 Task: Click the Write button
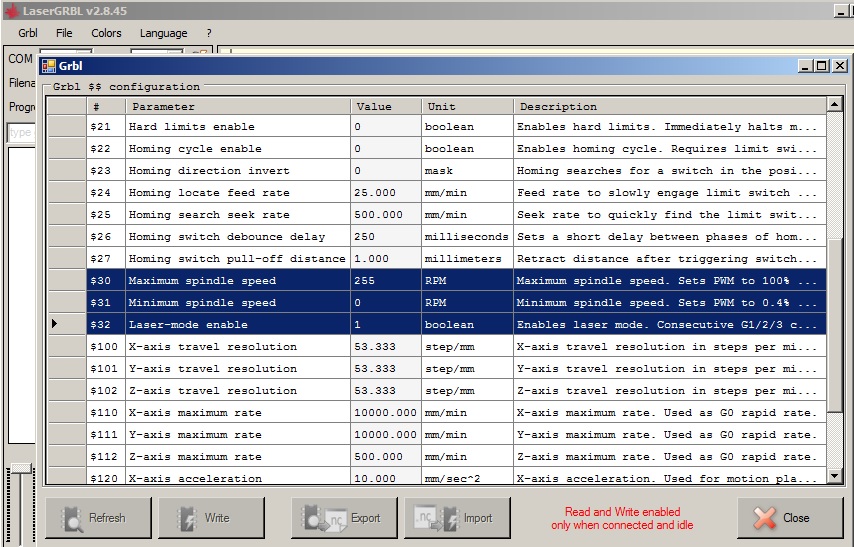[211, 517]
